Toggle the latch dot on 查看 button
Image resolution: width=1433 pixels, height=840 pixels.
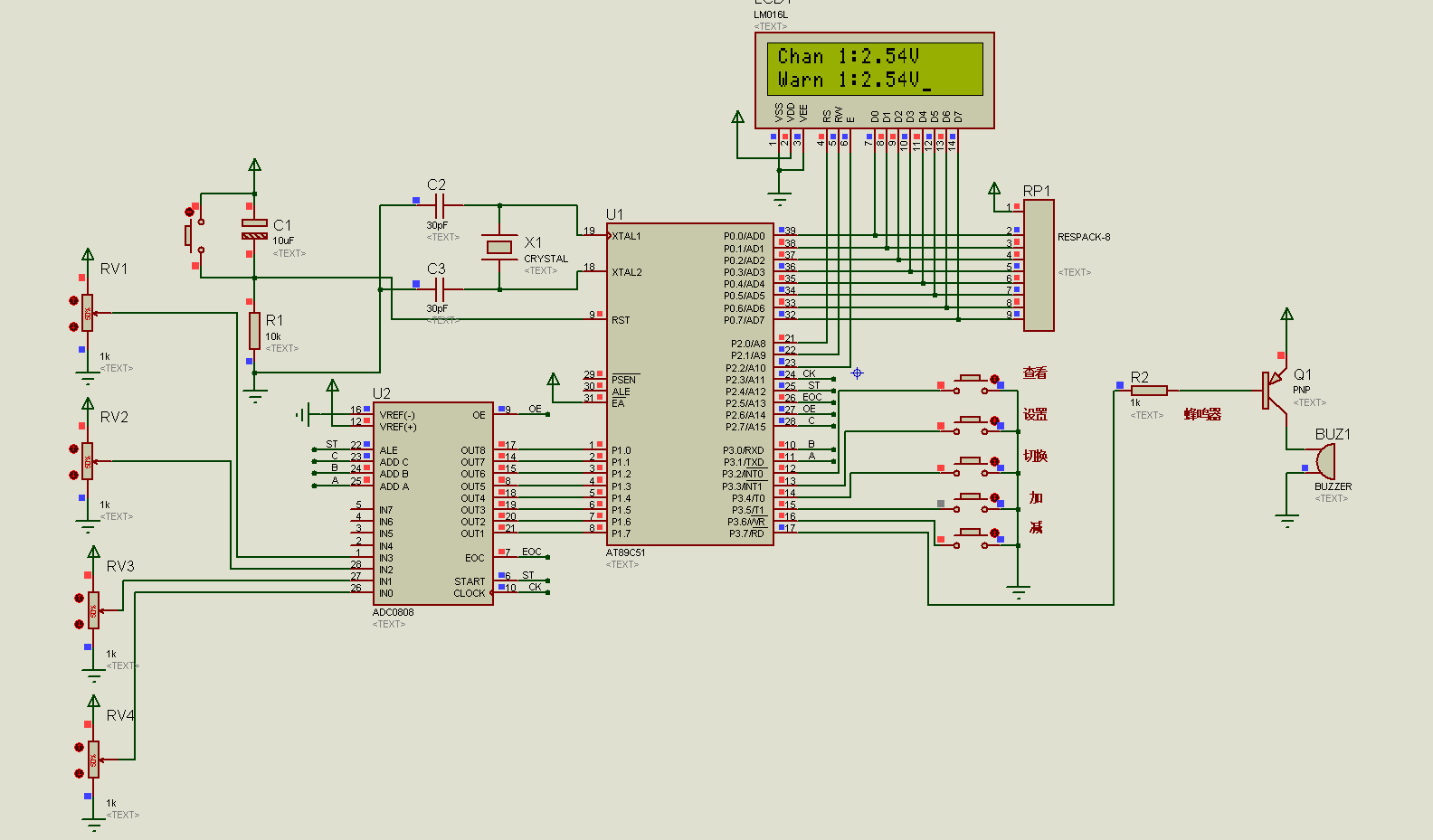994,380
